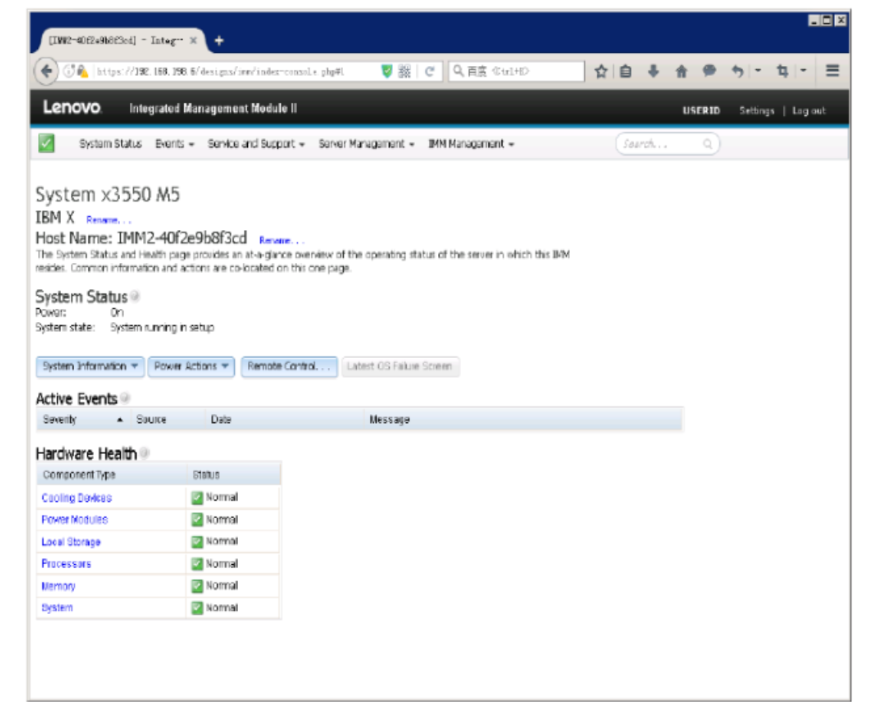Click the reload page icon
The image size is (875, 706).
[x=429, y=71]
